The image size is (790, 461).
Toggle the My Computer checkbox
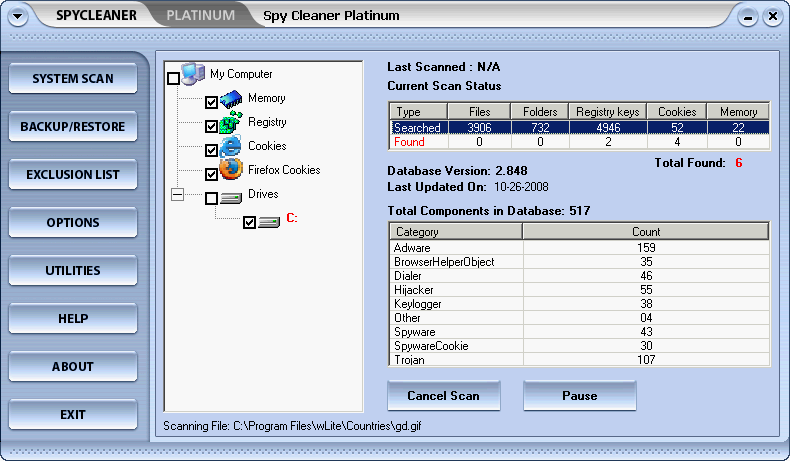pyautogui.click(x=173, y=79)
